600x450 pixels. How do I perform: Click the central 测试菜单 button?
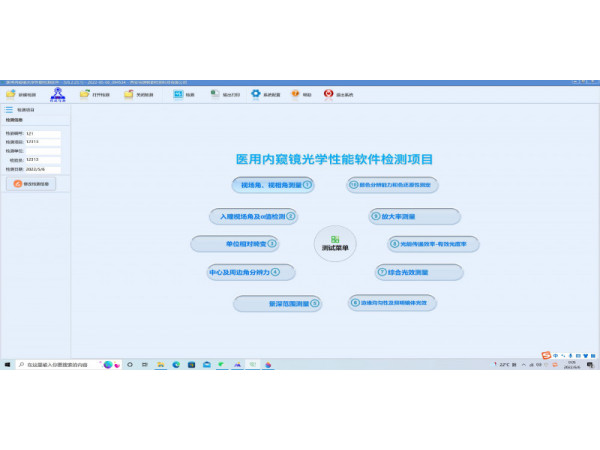point(334,243)
